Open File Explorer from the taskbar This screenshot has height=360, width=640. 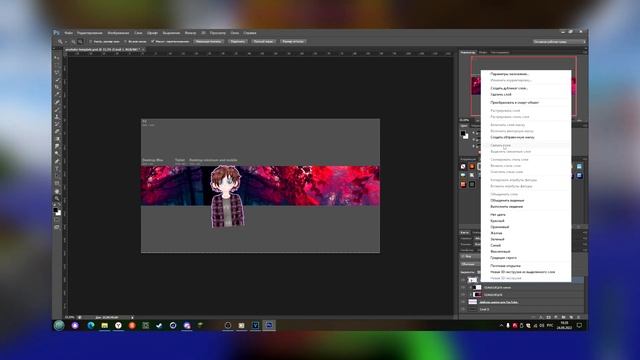104,325
